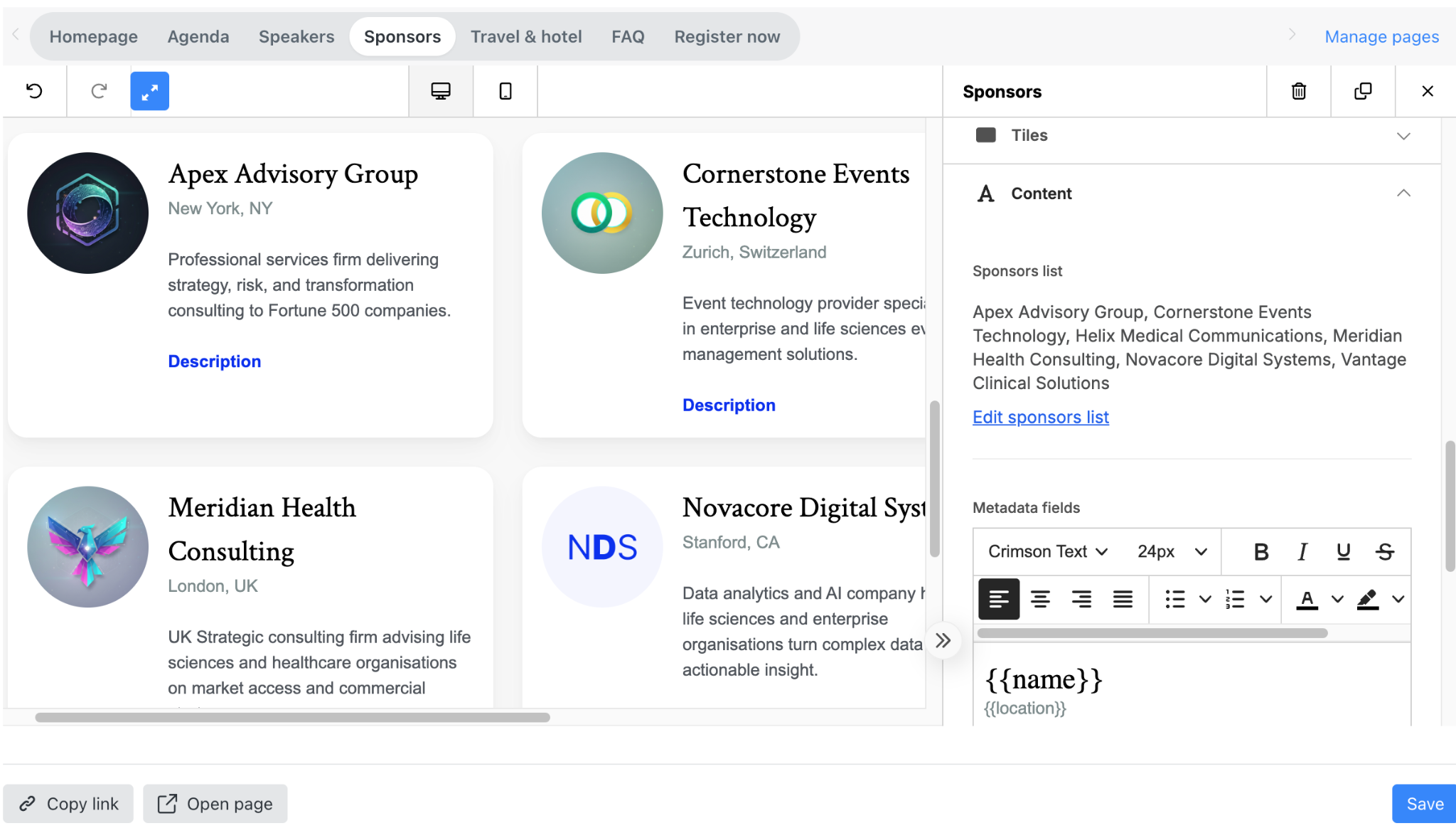Open the FAQ tab
The image size is (1456, 833).
[628, 36]
